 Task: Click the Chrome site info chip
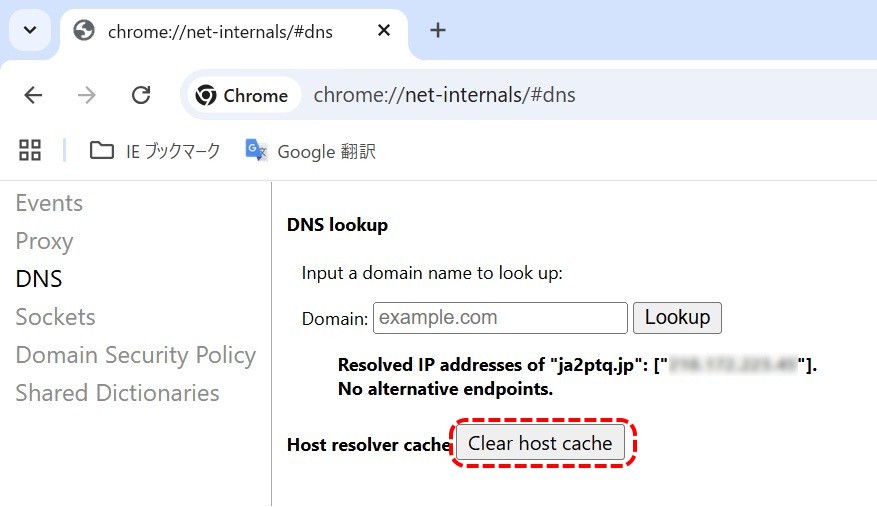[x=242, y=95]
